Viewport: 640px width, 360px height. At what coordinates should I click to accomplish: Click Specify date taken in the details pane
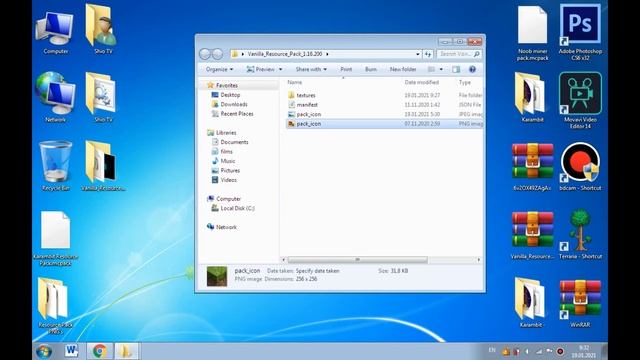[318, 271]
